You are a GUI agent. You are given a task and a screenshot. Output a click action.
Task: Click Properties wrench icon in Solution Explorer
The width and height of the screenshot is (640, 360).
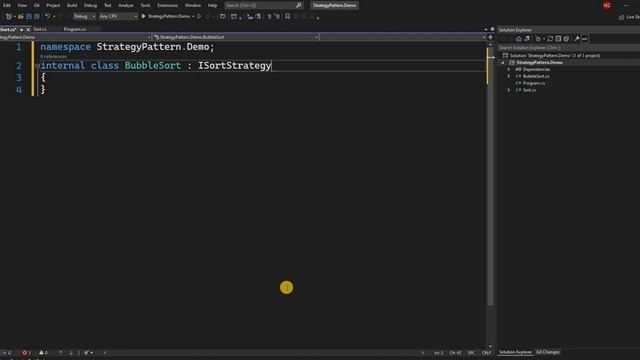pos(577,39)
